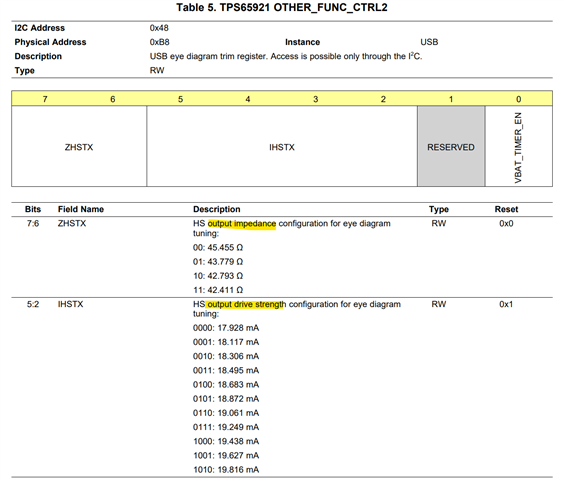Viewport: 564px width, 480px height.
Task: Click the "Bits" column header
Action: (33, 209)
